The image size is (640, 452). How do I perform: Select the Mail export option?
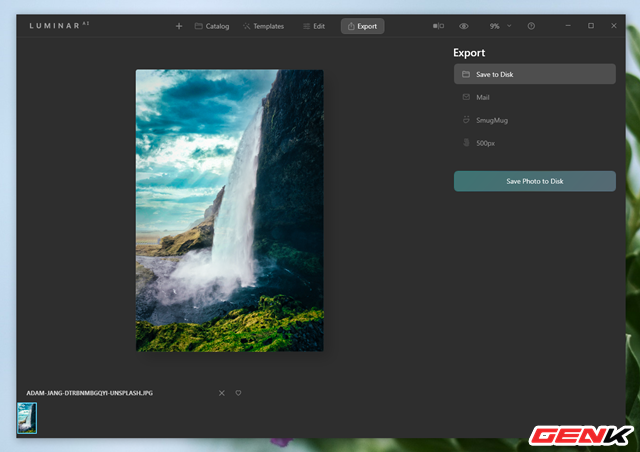535,97
